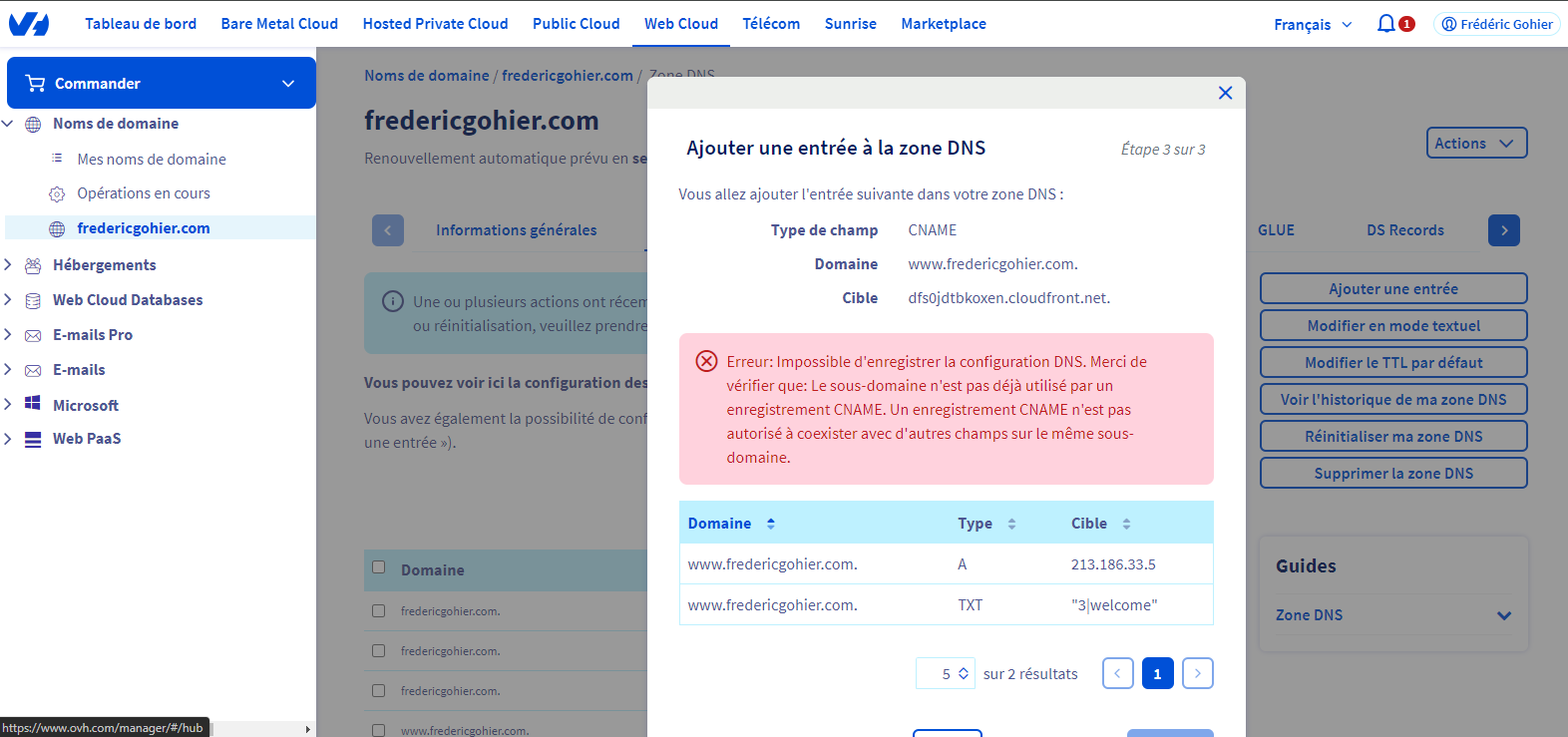This screenshot has width=1568, height=737.
Task: Click the Web PaaS icon
Action: click(33, 439)
